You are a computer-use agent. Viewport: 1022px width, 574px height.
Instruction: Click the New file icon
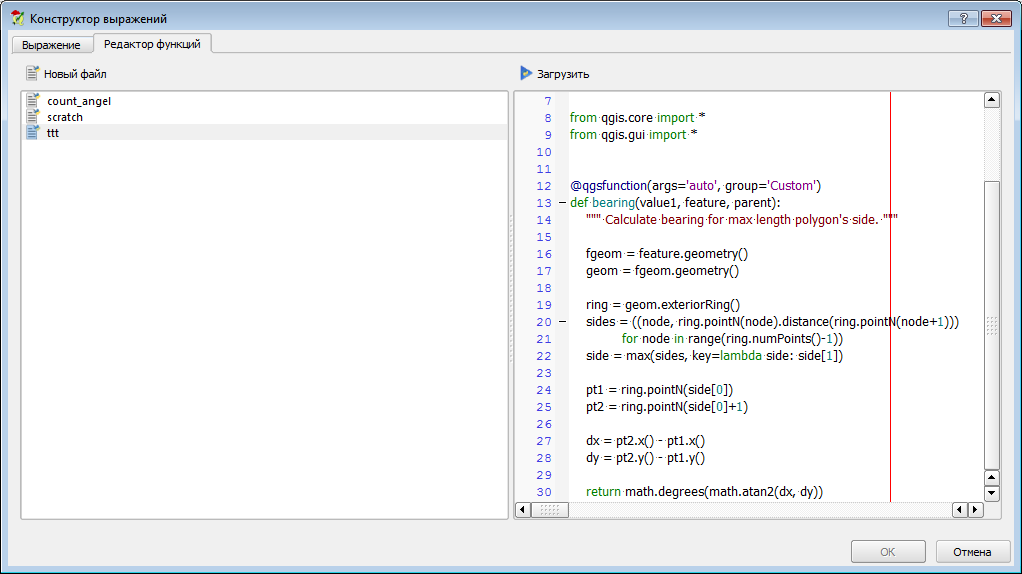click(x=33, y=73)
